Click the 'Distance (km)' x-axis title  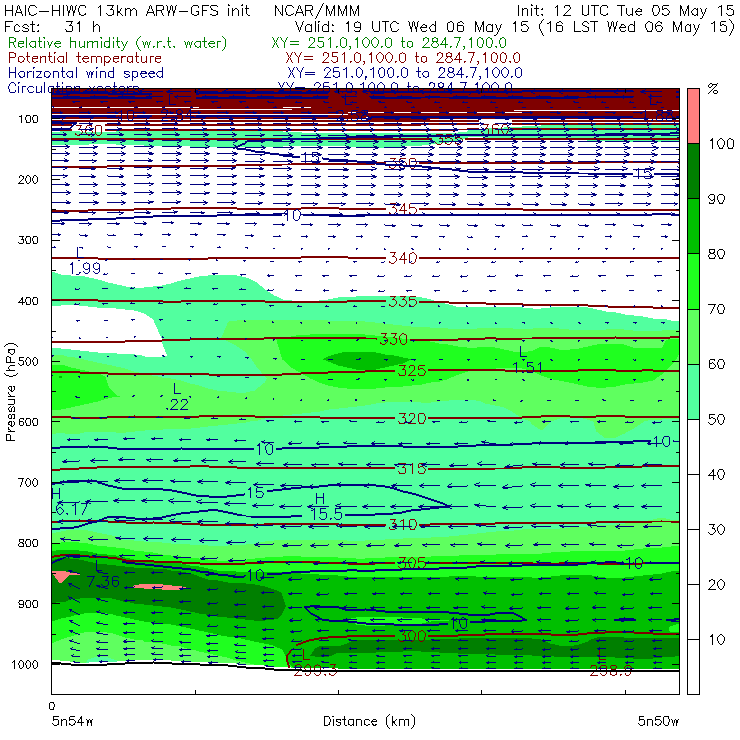[369, 721]
